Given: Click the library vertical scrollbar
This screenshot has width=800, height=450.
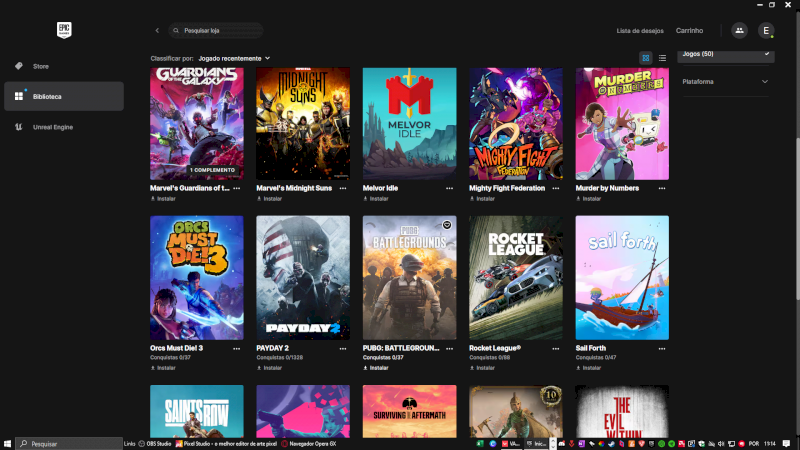Looking at the screenshot, I should coord(797,218).
